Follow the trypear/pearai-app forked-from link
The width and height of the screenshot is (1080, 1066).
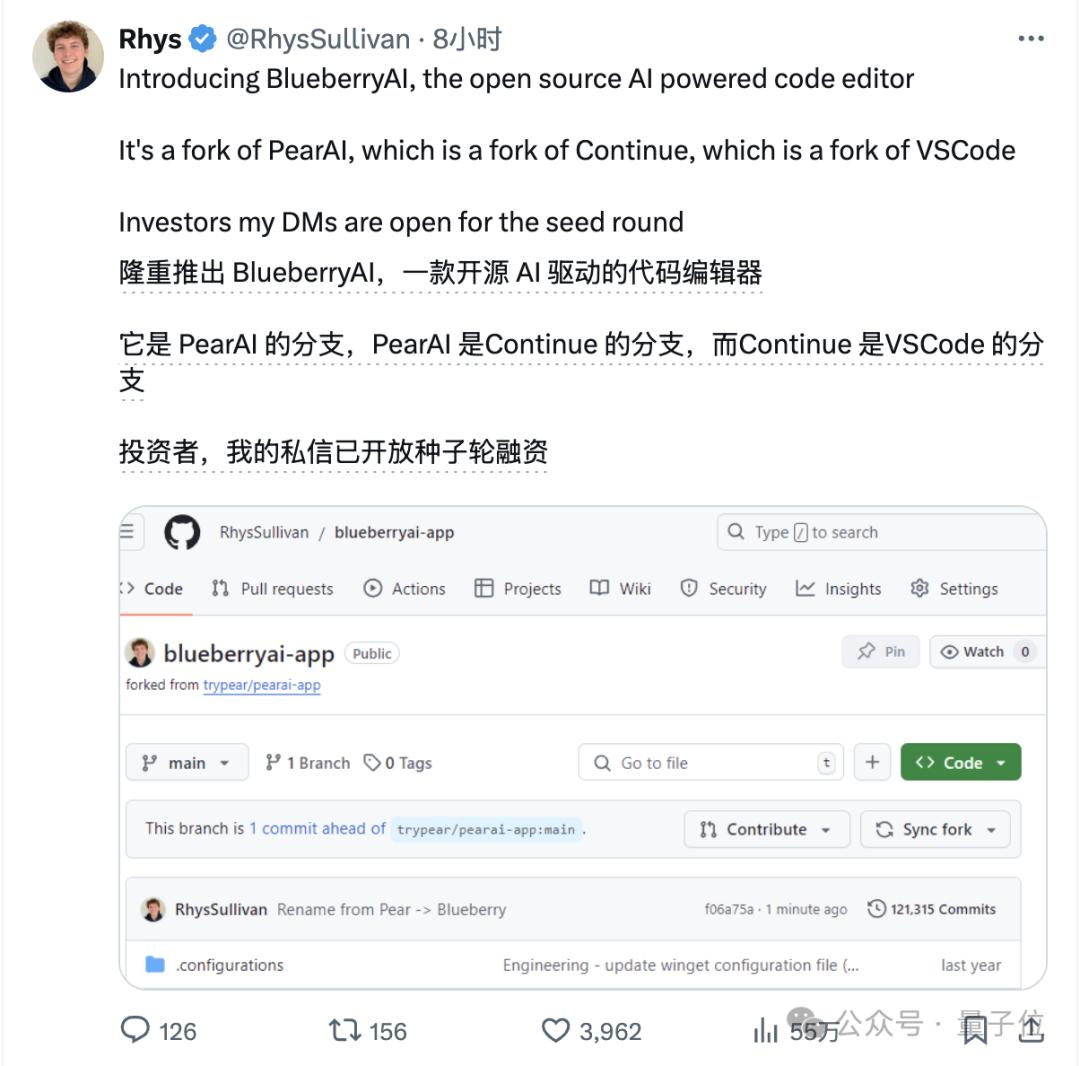(262, 685)
